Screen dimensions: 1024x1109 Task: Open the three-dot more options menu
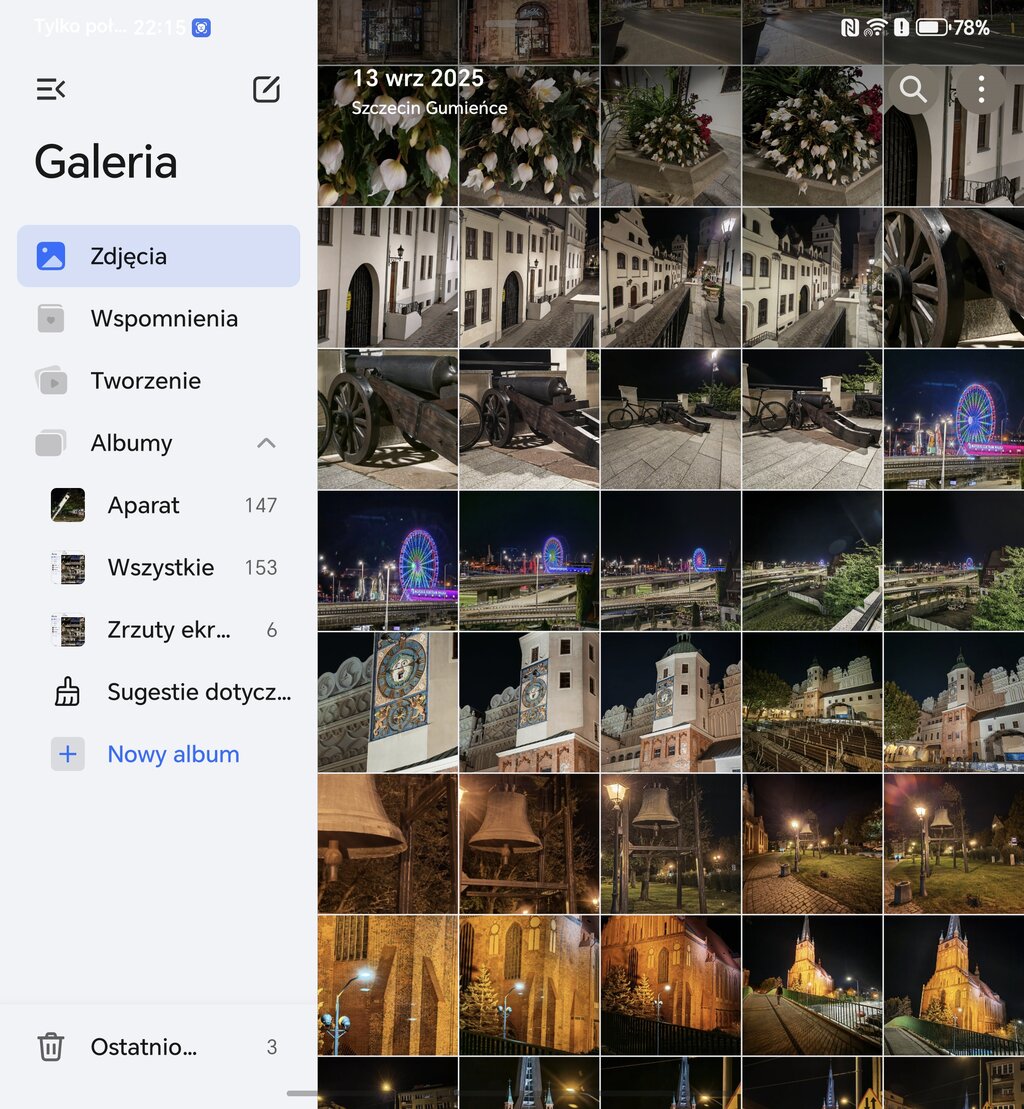981,90
